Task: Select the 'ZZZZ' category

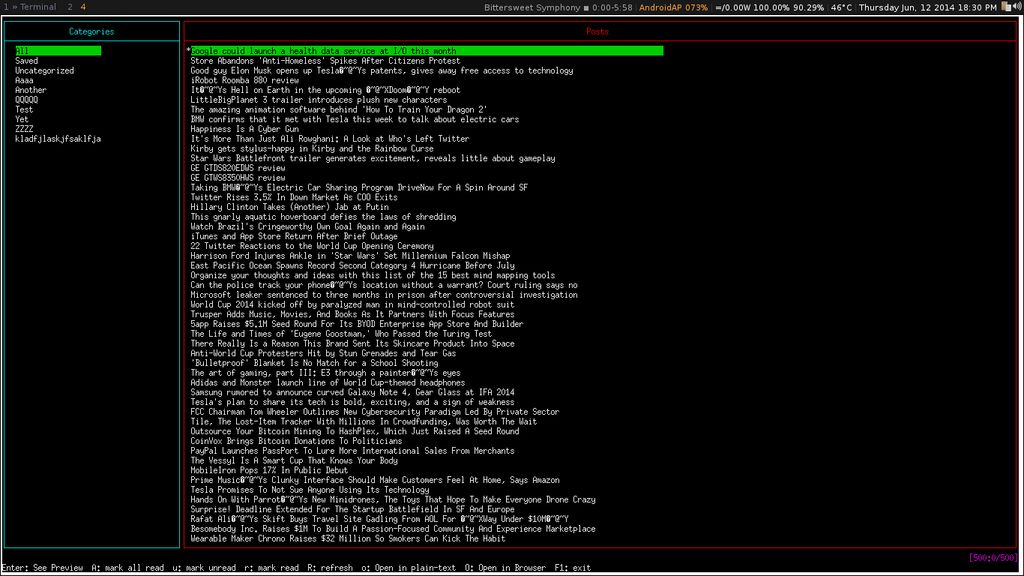Action: tap(24, 129)
